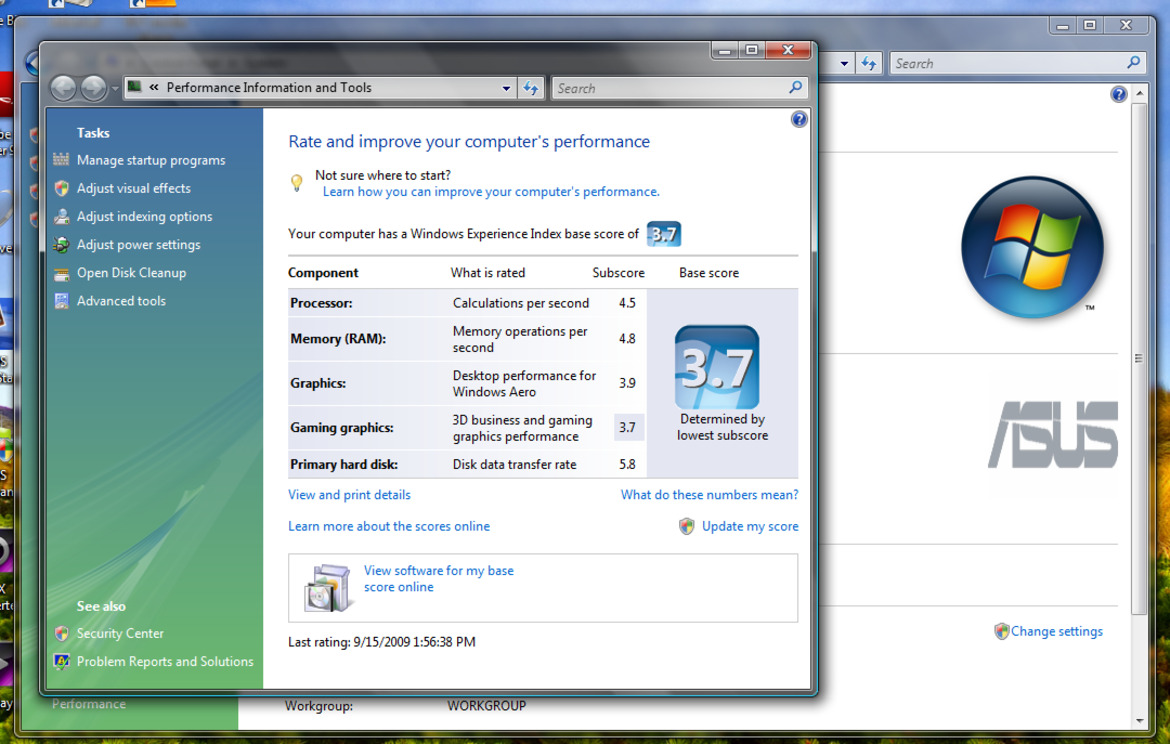Open Learn more about the scores online

click(389, 526)
